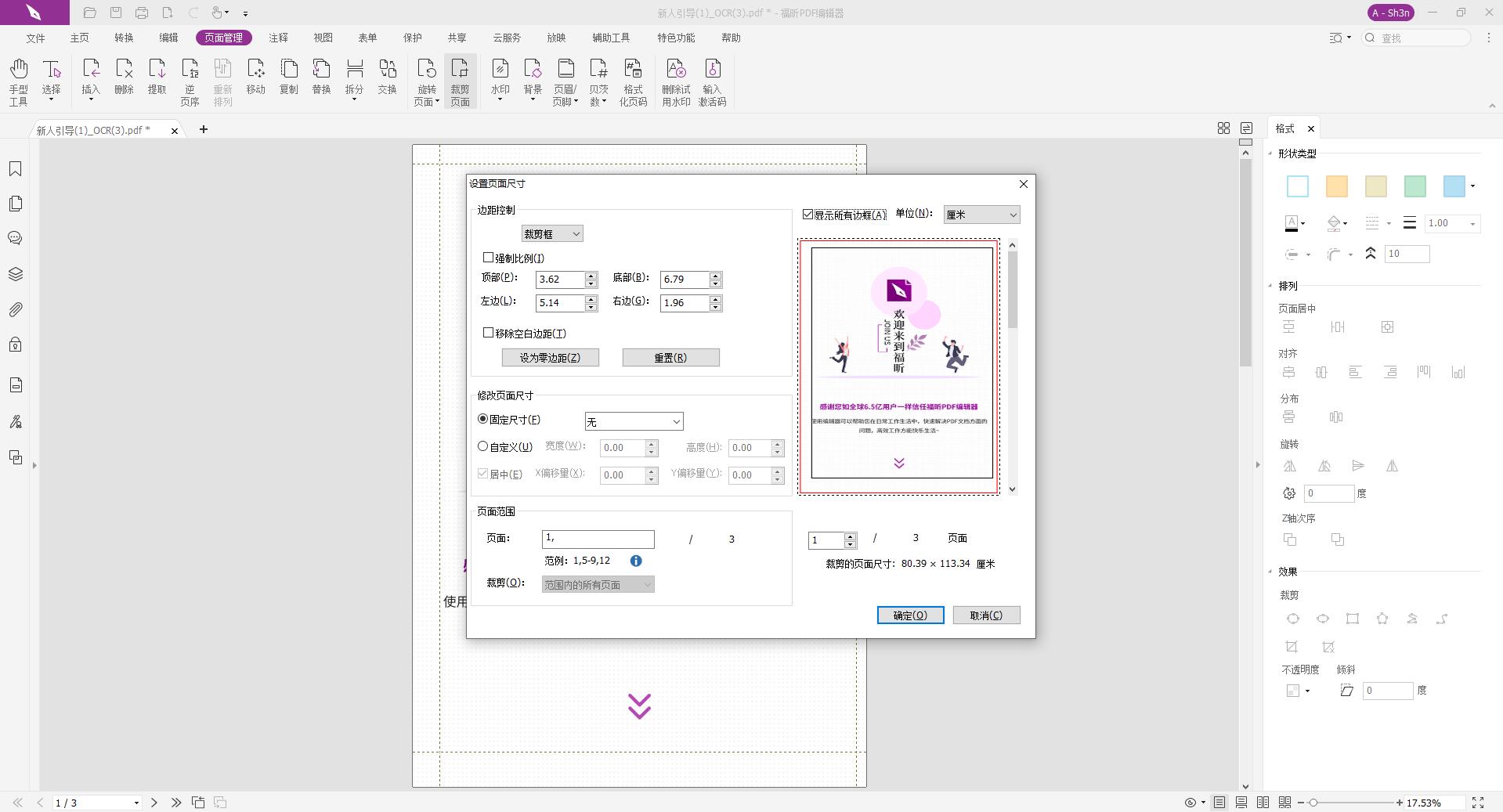Select the 自定义 radio button
Viewport: 1503px width, 812px height.
pyautogui.click(x=483, y=446)
